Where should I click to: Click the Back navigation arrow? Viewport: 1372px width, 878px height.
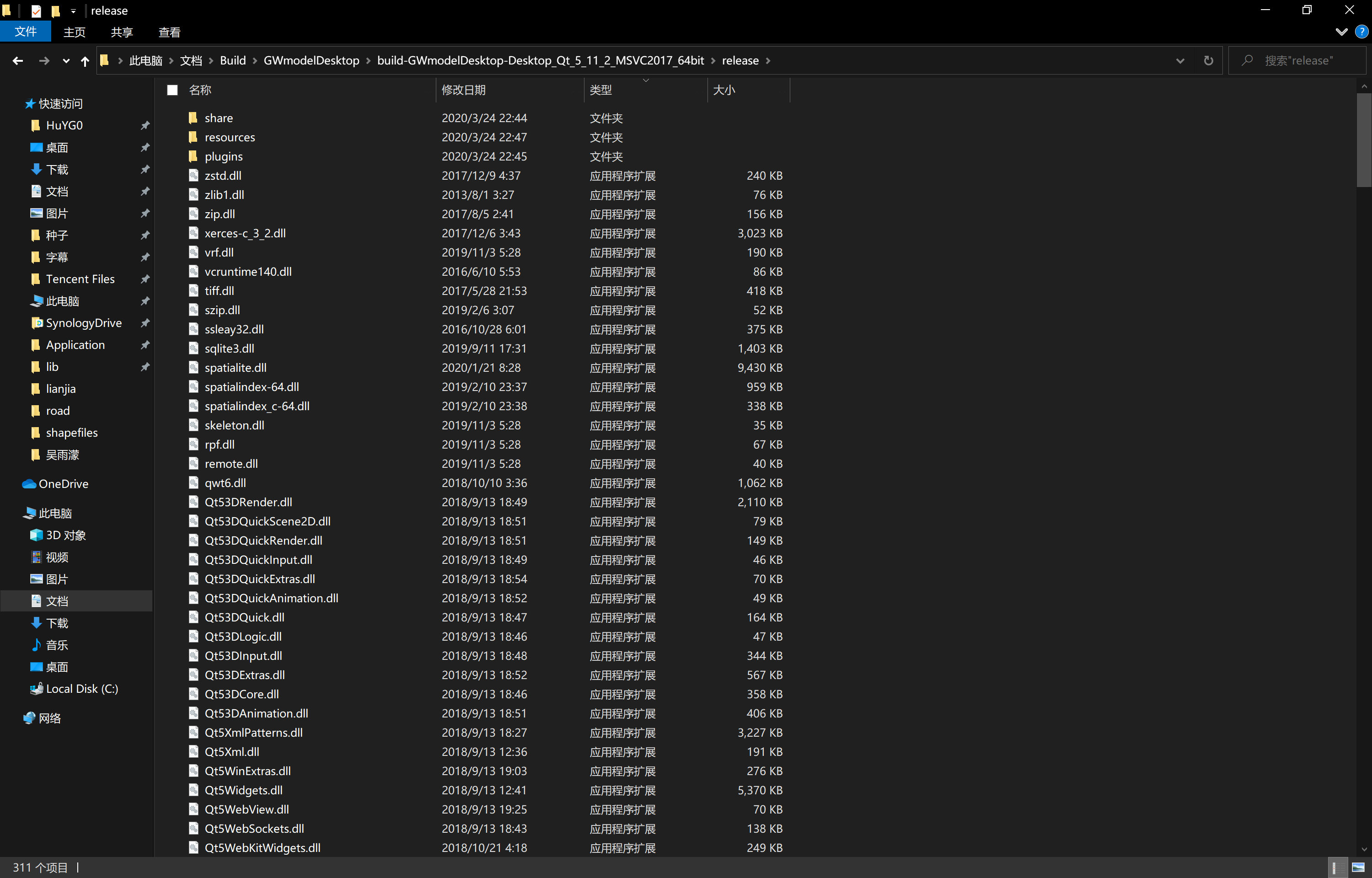coord(18,60)
